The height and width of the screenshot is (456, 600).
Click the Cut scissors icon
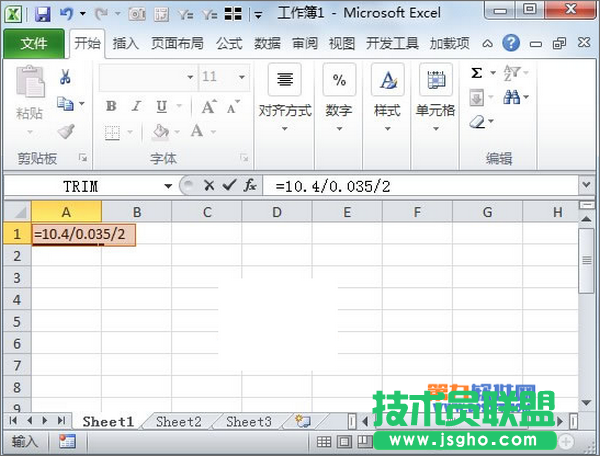(65, 77)
